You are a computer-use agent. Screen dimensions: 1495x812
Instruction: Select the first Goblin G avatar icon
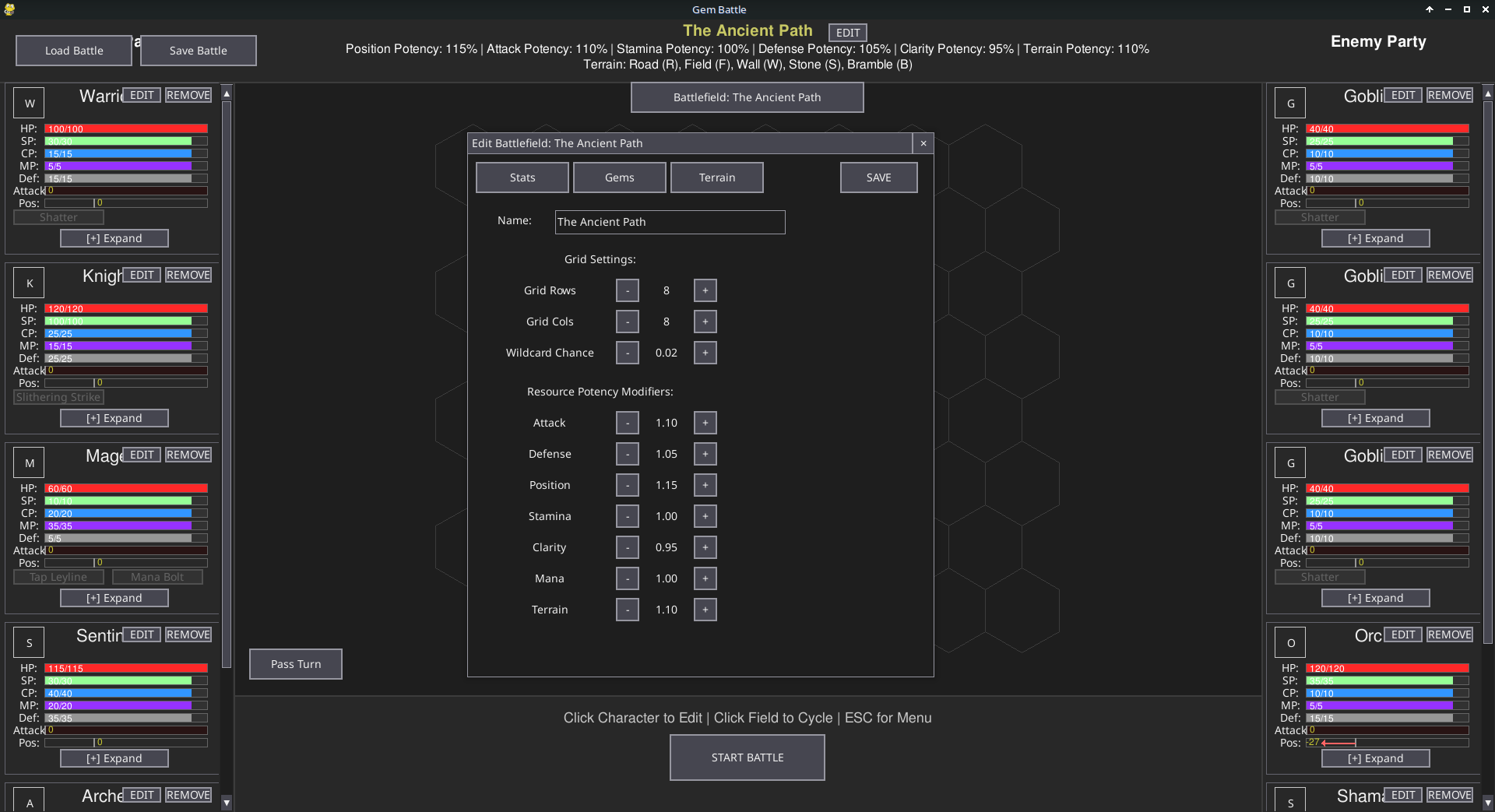pyautogui.click(x=1289, y=102)
